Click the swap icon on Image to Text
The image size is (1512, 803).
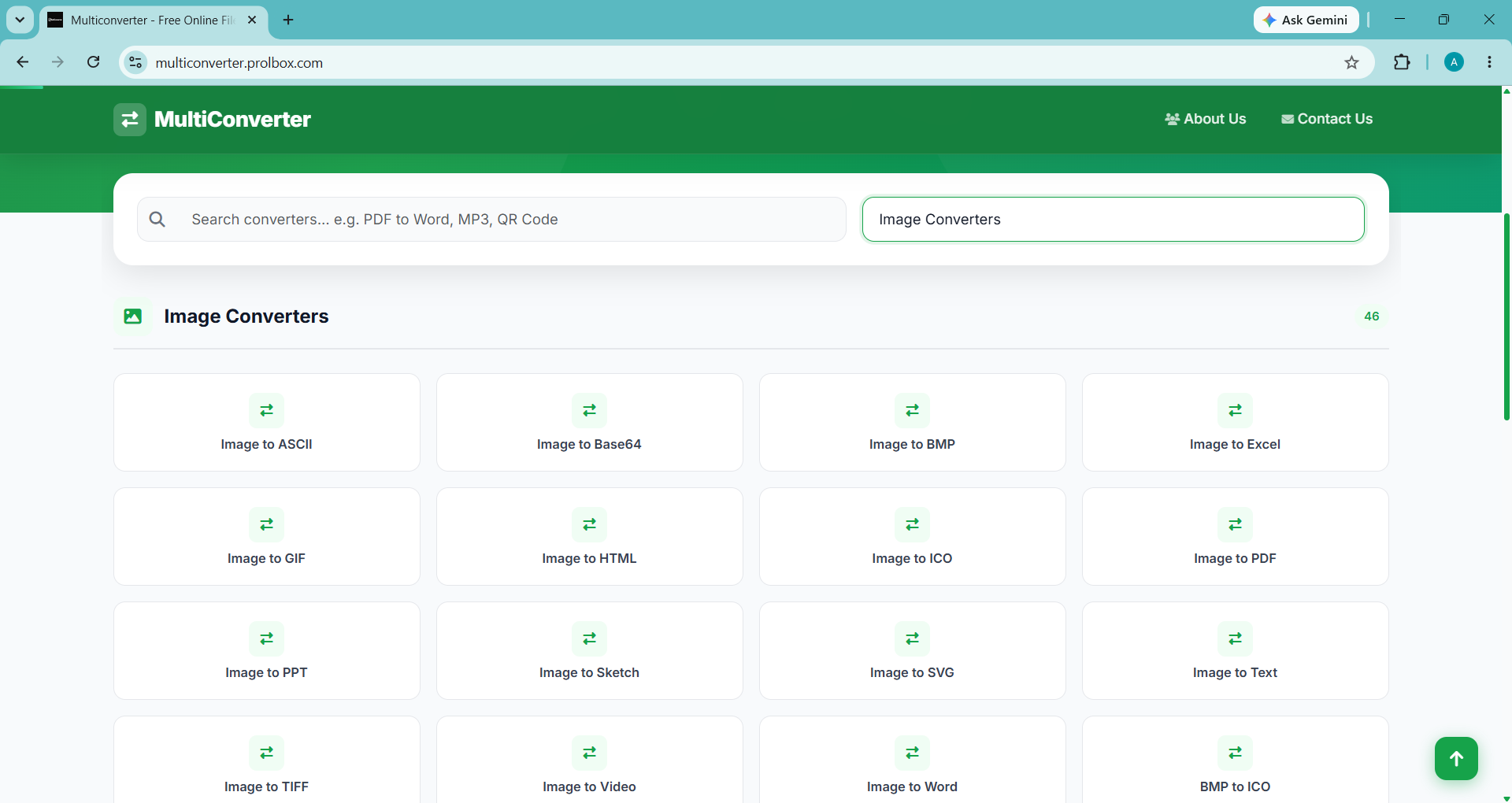click(1236, 638)
